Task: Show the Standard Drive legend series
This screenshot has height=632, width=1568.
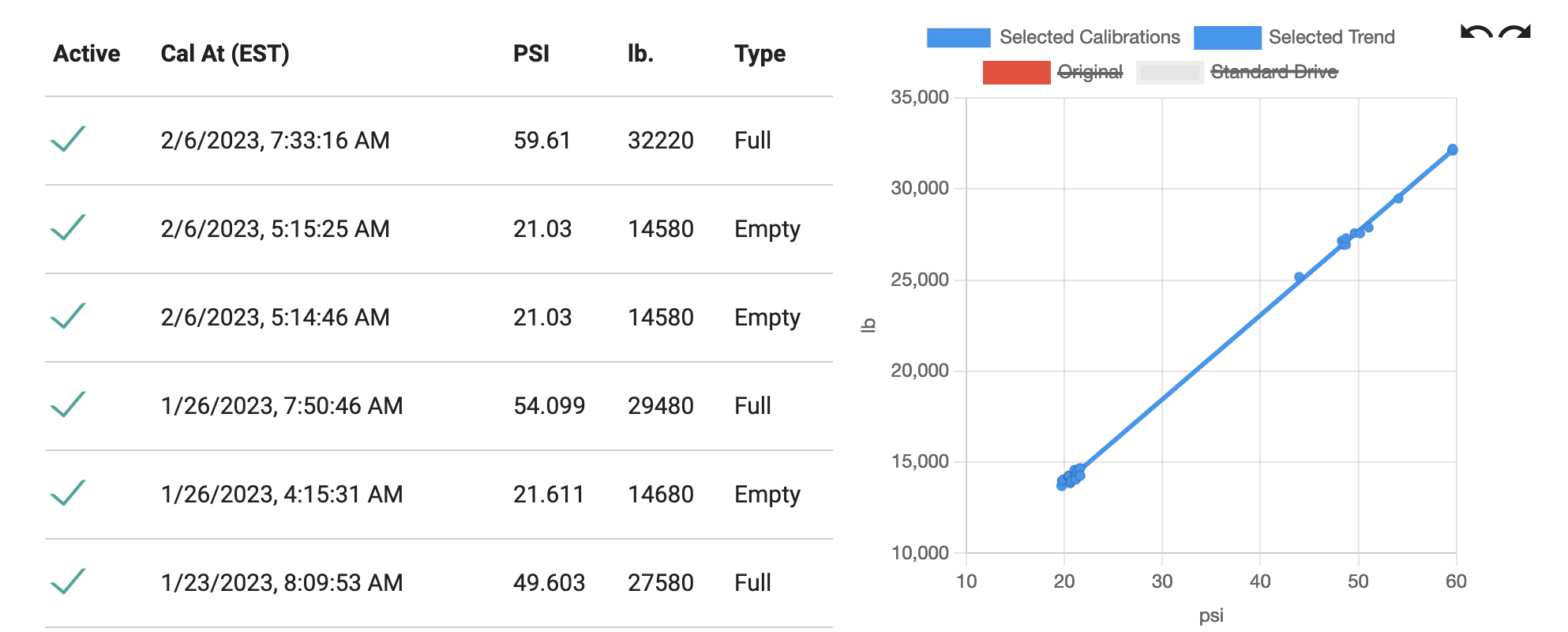Action: tap(1274, 72)
